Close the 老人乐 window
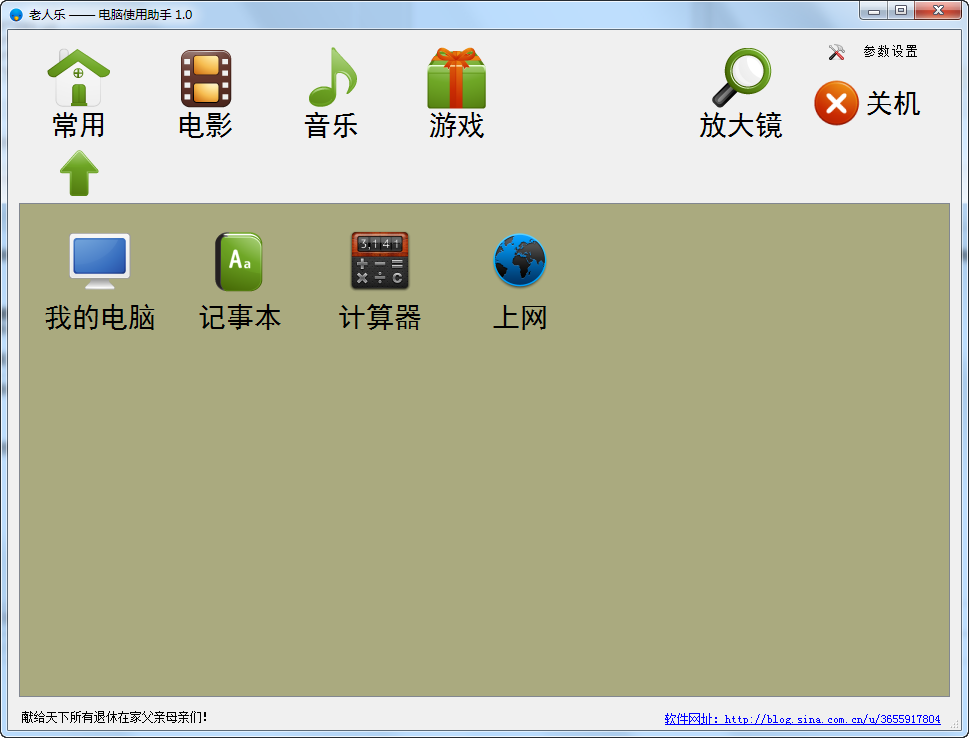 (938, 11)
